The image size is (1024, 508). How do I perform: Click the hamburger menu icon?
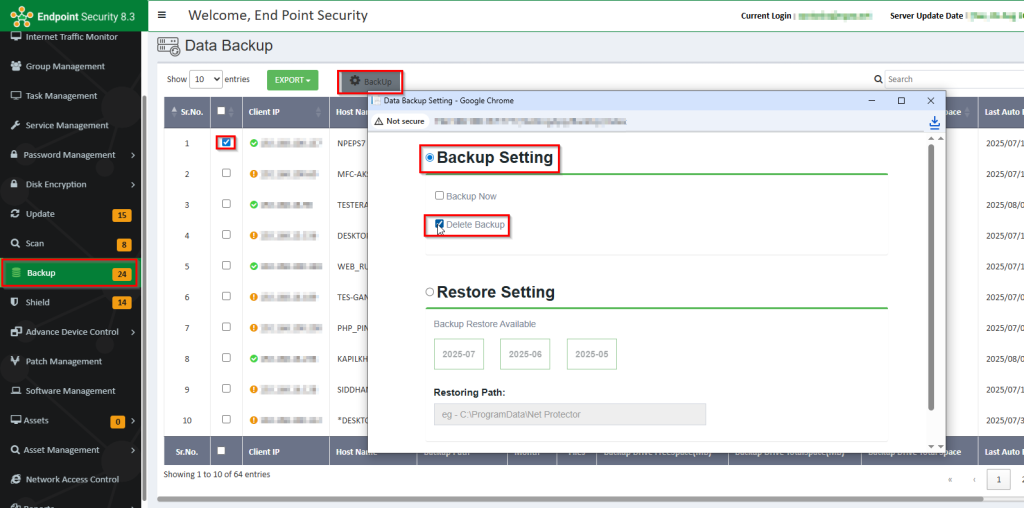coord(162,16)
